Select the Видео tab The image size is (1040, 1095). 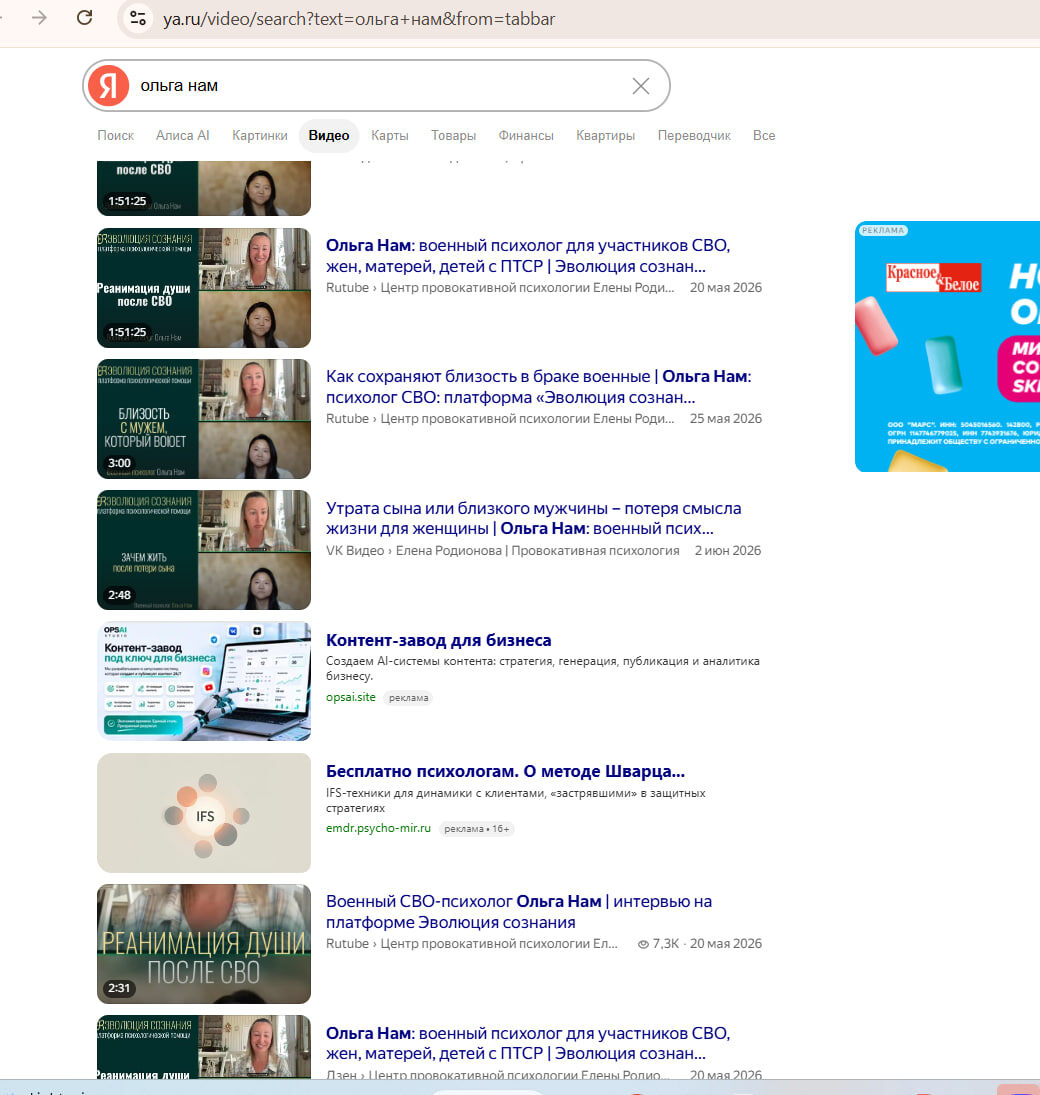329,135
